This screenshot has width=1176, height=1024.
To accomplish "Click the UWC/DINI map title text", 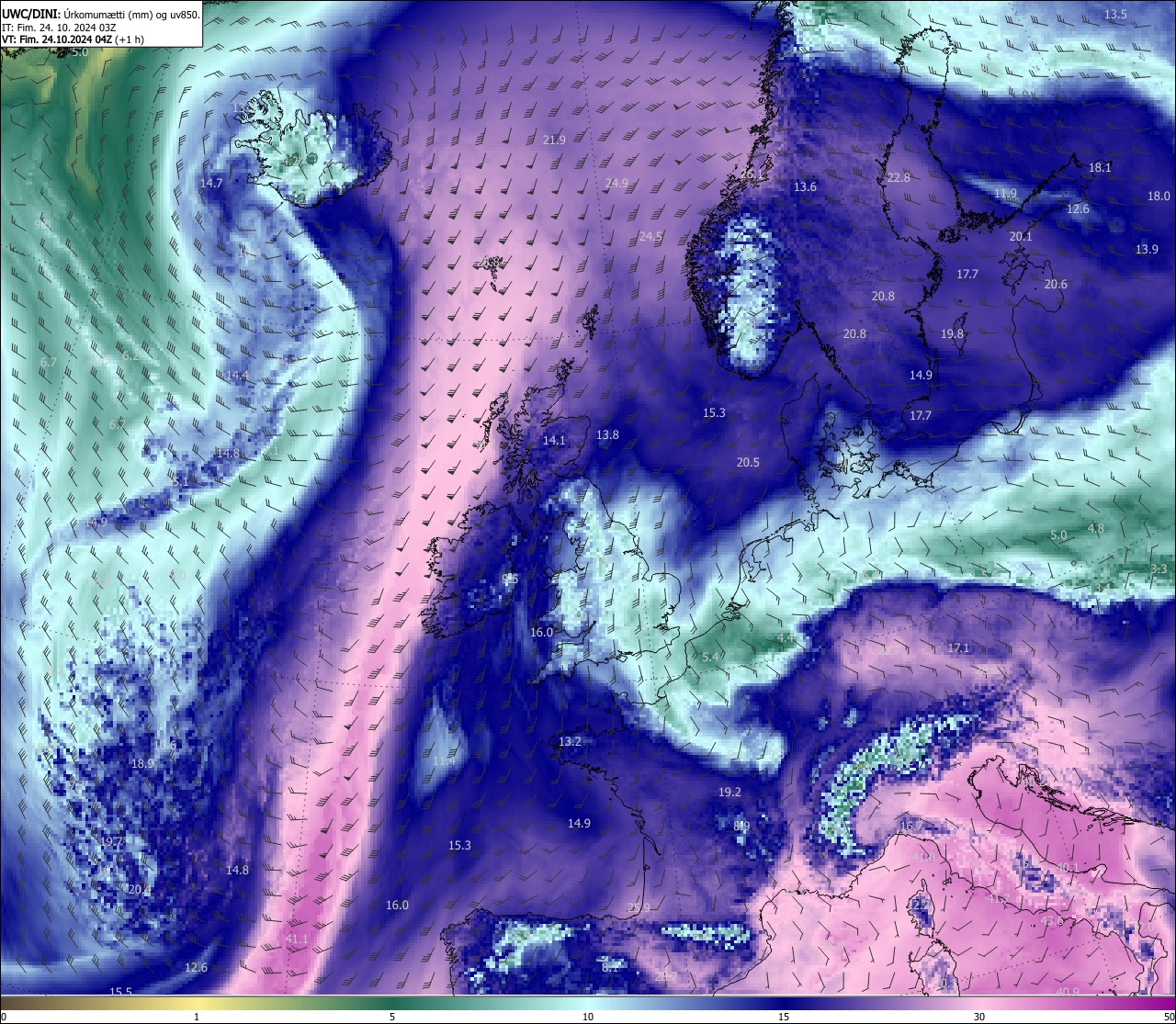I will click(100, 14).
